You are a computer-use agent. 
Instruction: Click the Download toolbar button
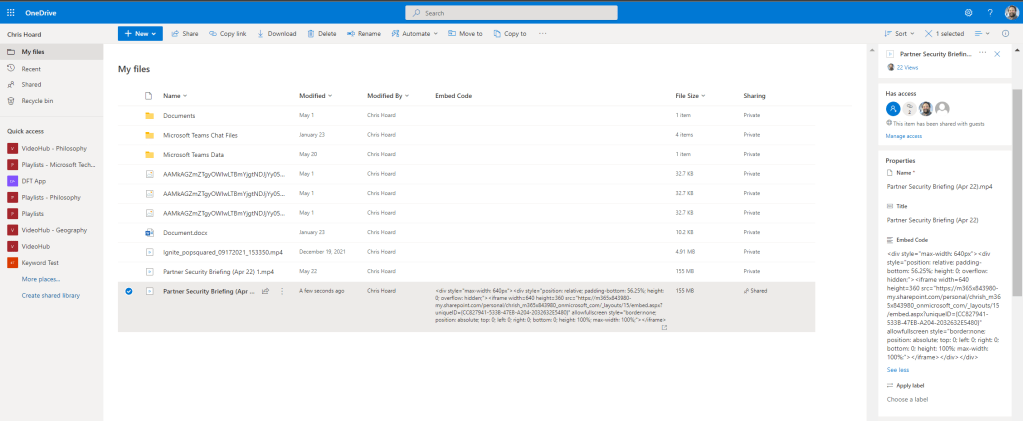[277, 33]
